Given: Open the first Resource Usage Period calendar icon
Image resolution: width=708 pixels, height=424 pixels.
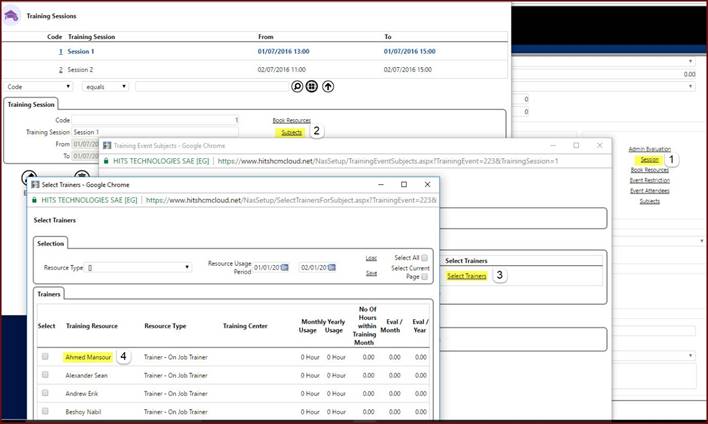Looking at the screenshot, I should [x=284, y=267].
